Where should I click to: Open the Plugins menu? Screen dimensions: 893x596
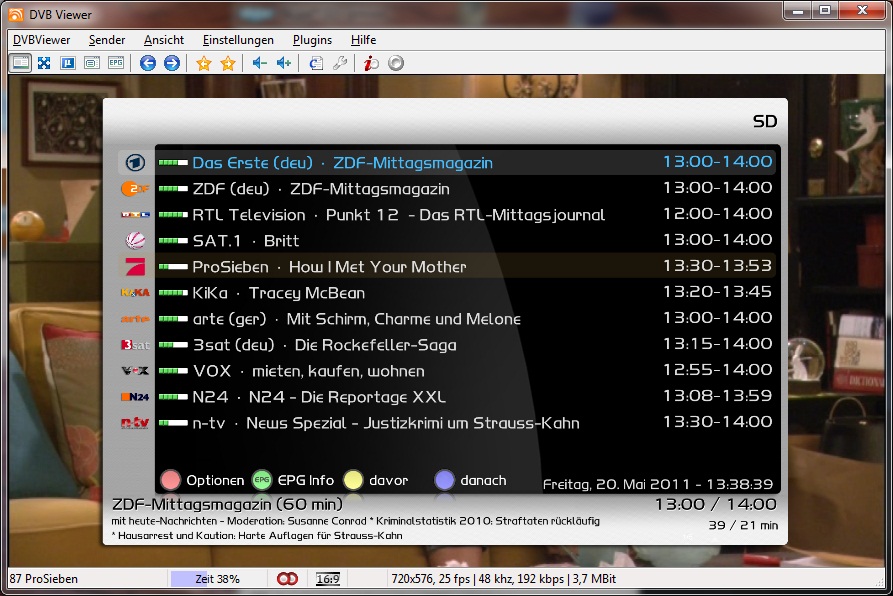[312, 40]
